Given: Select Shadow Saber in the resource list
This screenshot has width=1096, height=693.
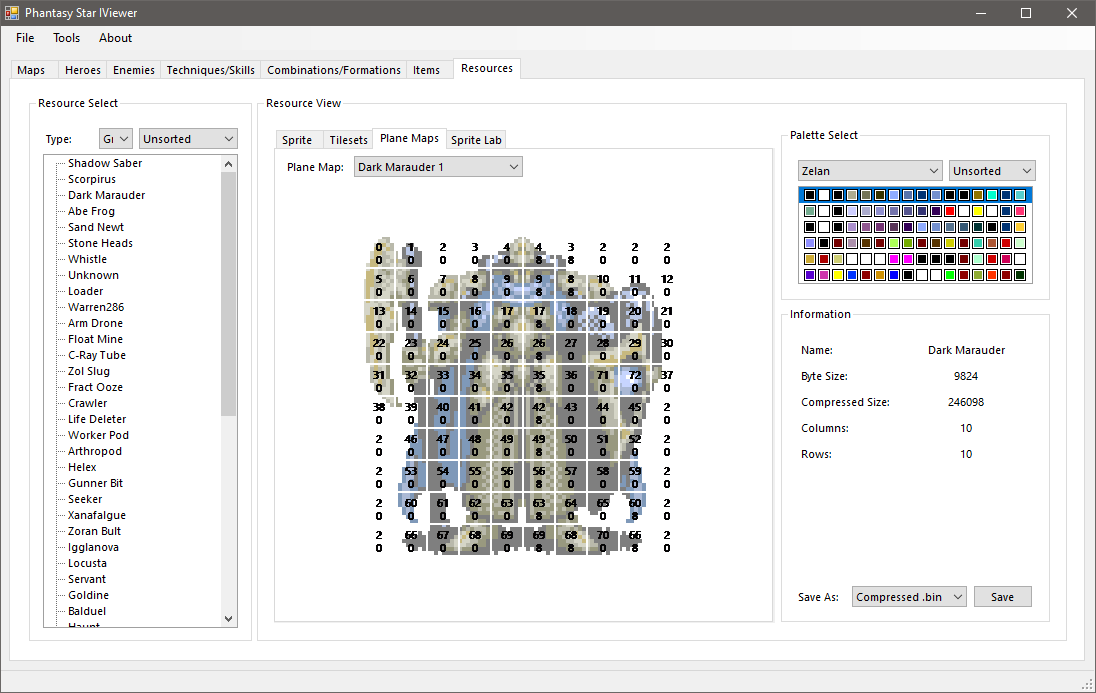Looking at the screenshot, I should (x=105, y=163).
